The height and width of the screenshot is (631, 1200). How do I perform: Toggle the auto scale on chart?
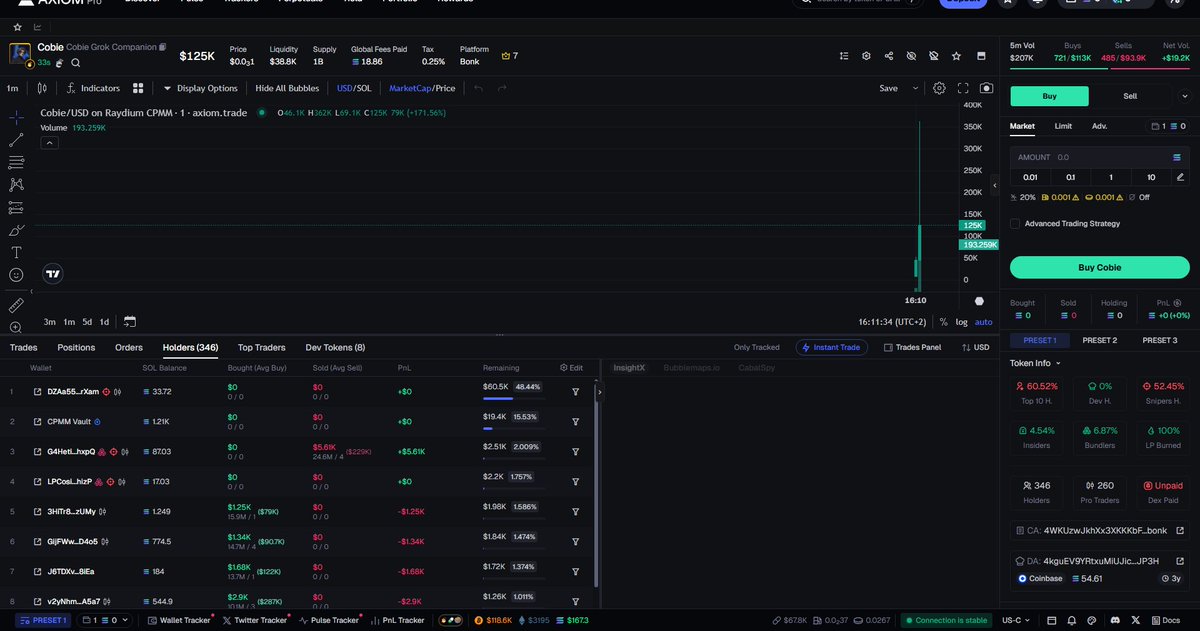[x=983, y=321]
